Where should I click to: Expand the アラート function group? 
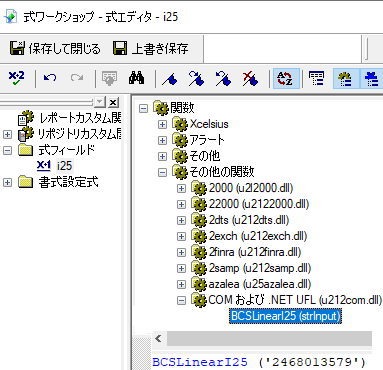pyautogui.click(x=162, y=140)
